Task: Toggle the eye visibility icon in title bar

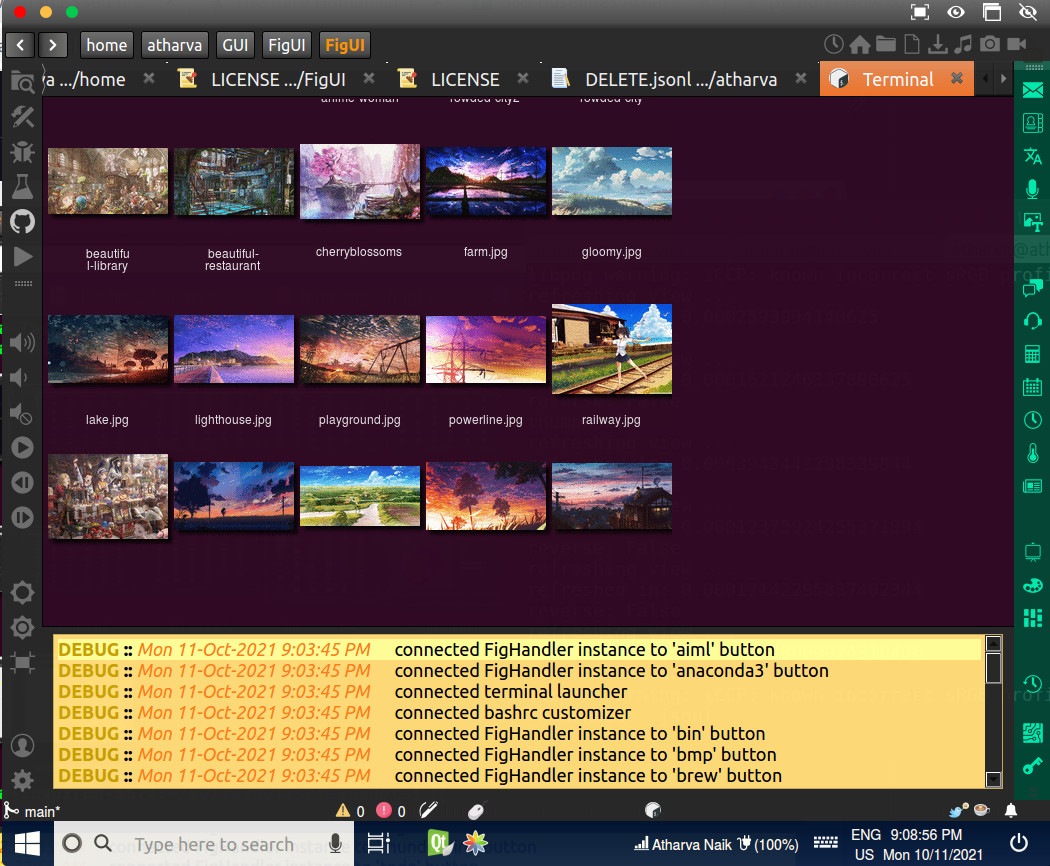Action: pyautogui.click(x=956, y=12)
